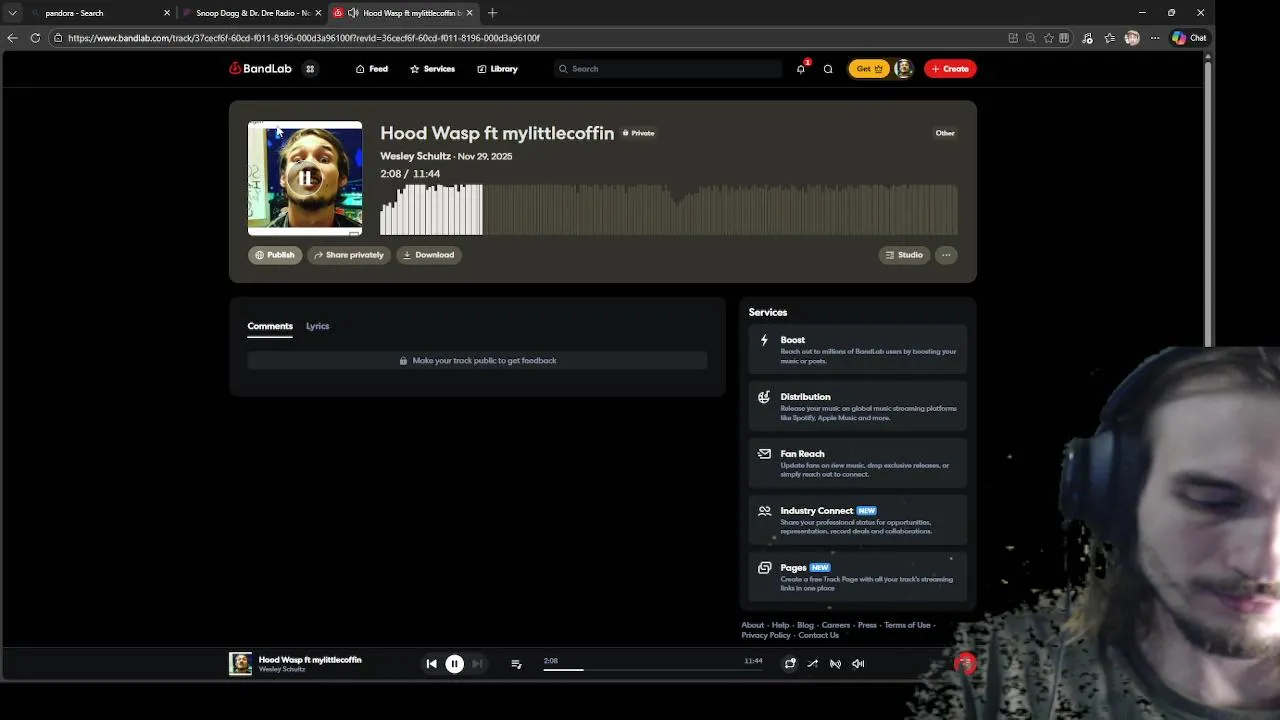The height and width of the screenshot is (720, 1280).
Task: Open Copilot Chat button
Action: point(1190,38)
